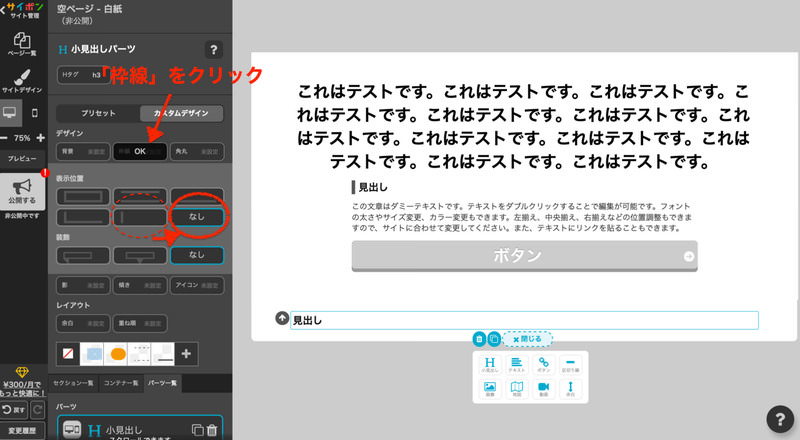Increase zoom with the plus icon

click(x=41, y=138)
